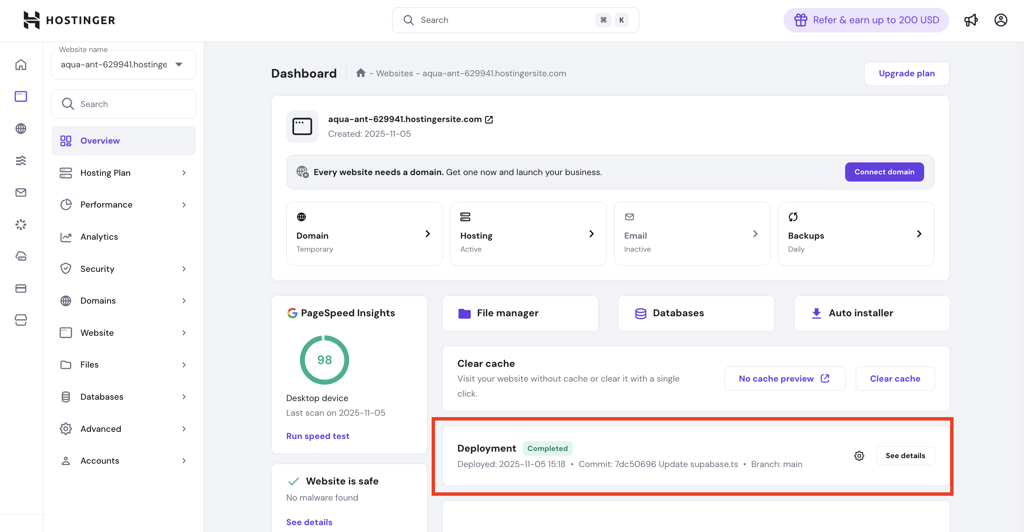Open the globe domains icon in left rail
1024x532 pixels.
[x=21, y=129]
